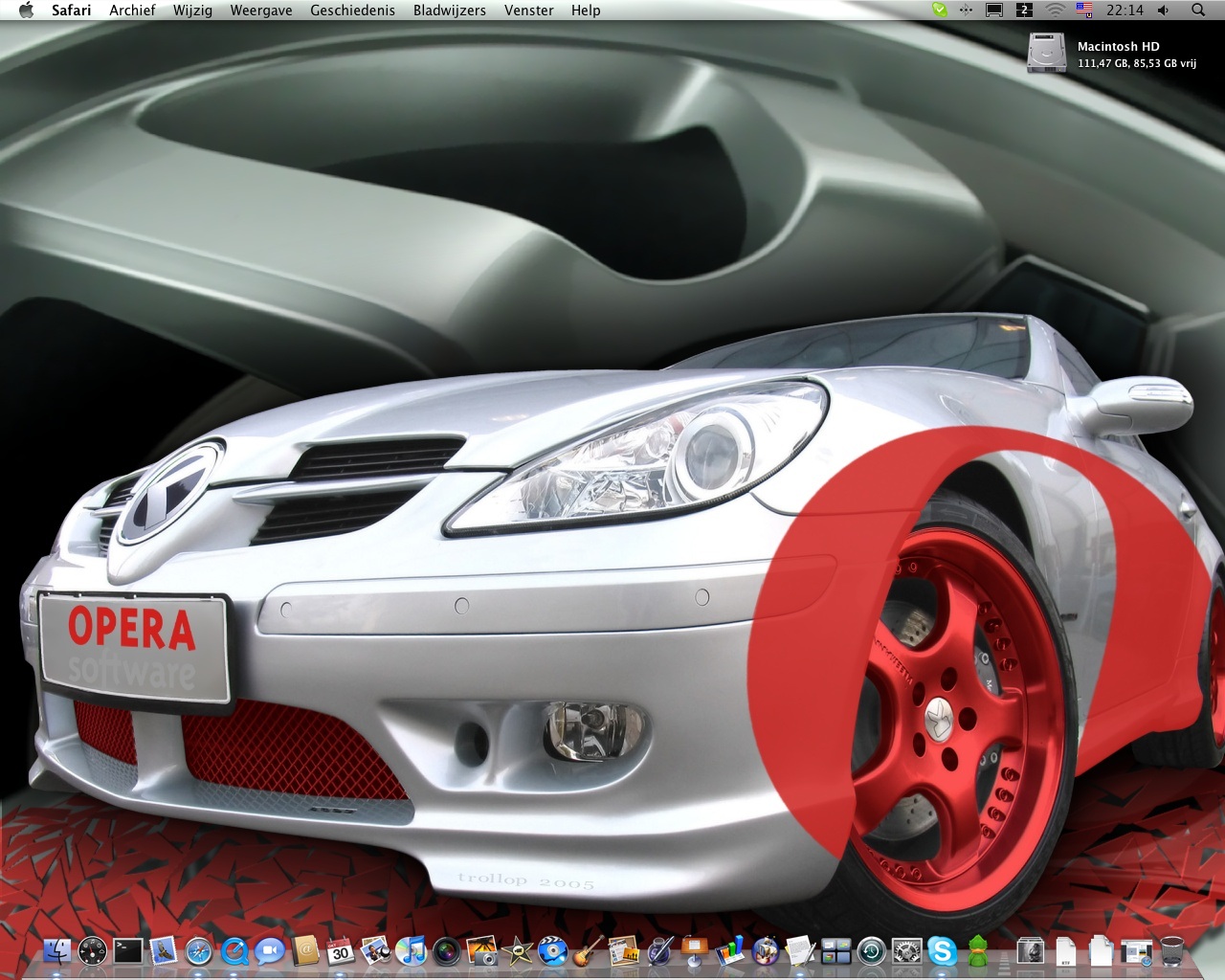Open TextEdit from the dock
The image size is (1225, 980).
(x=801, y=950)
